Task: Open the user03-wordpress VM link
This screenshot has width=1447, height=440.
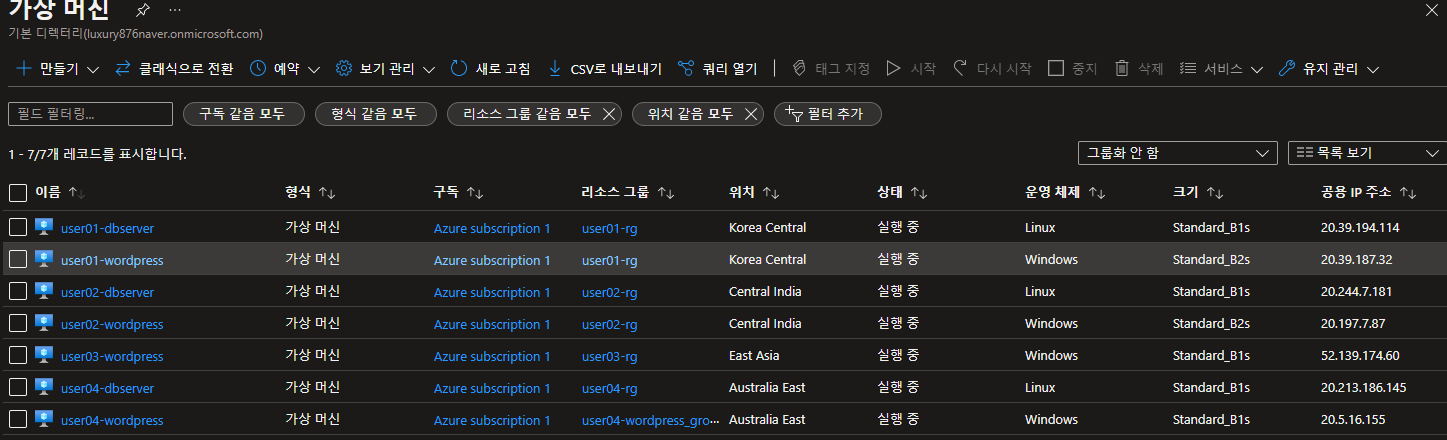Action: (x=112, y=356)
